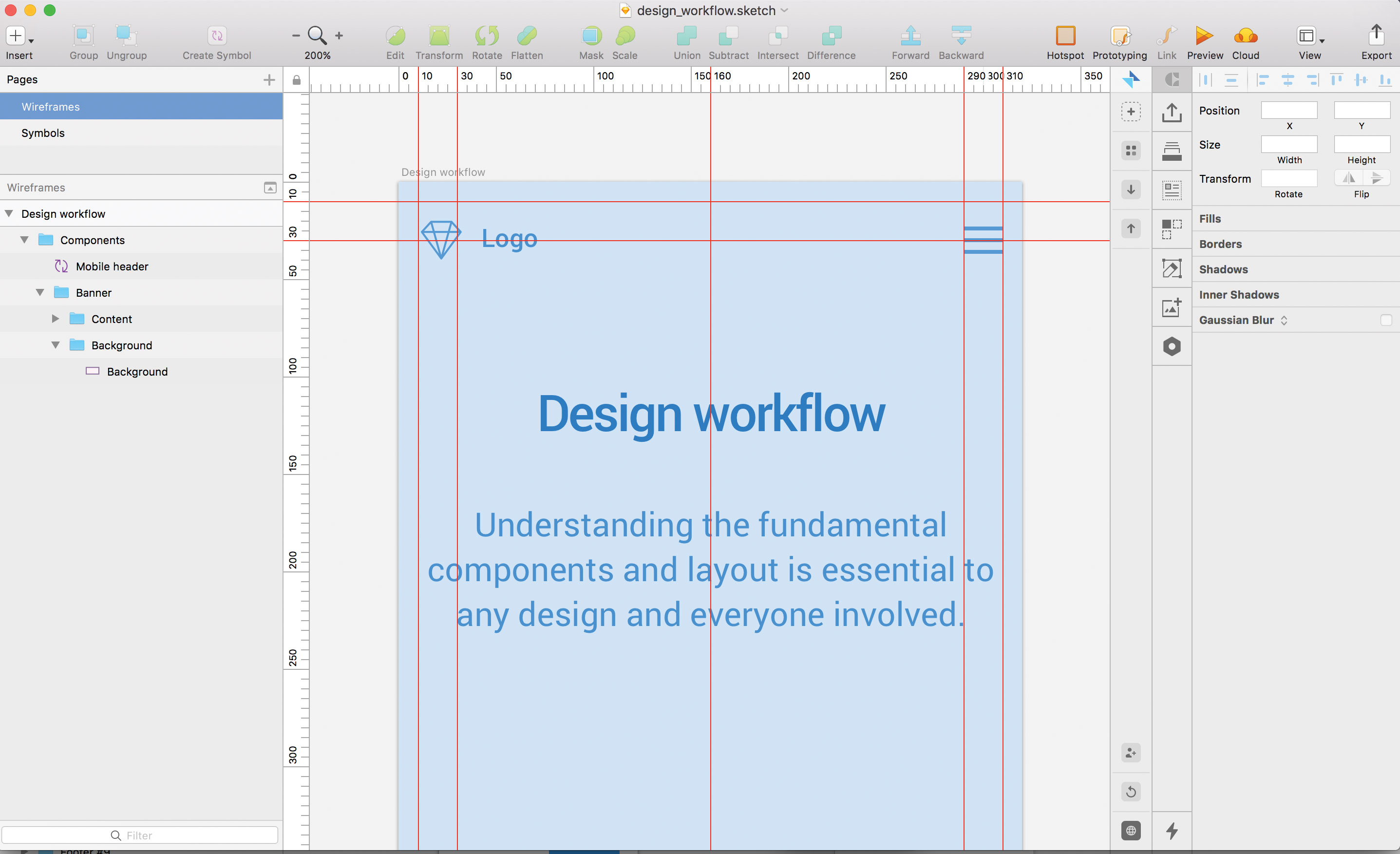Click the ruler lock icon
The height and width of the screenshot is (854, 1400).
click(297, 80)
